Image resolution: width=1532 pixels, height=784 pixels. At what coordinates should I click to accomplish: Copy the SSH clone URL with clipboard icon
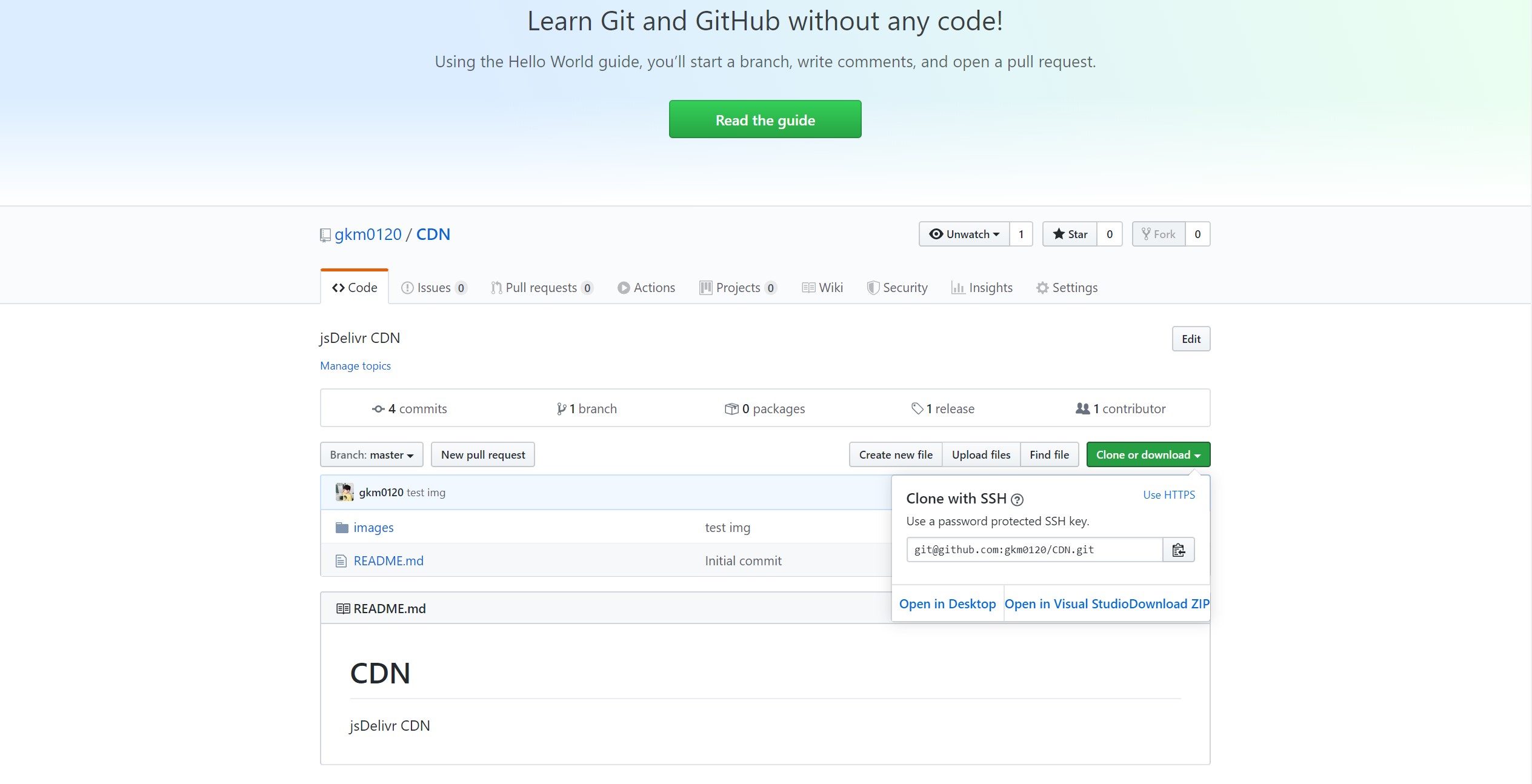(x=1178, y=550)
